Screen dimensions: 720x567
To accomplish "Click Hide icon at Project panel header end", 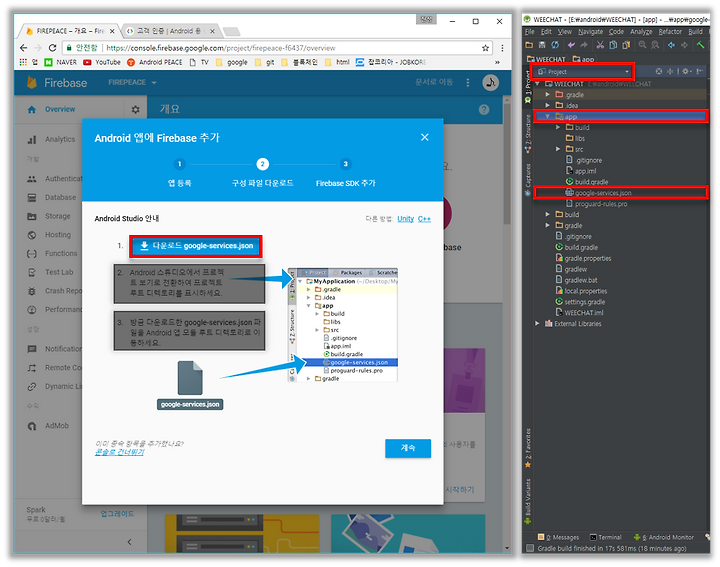I will (699, 72).
